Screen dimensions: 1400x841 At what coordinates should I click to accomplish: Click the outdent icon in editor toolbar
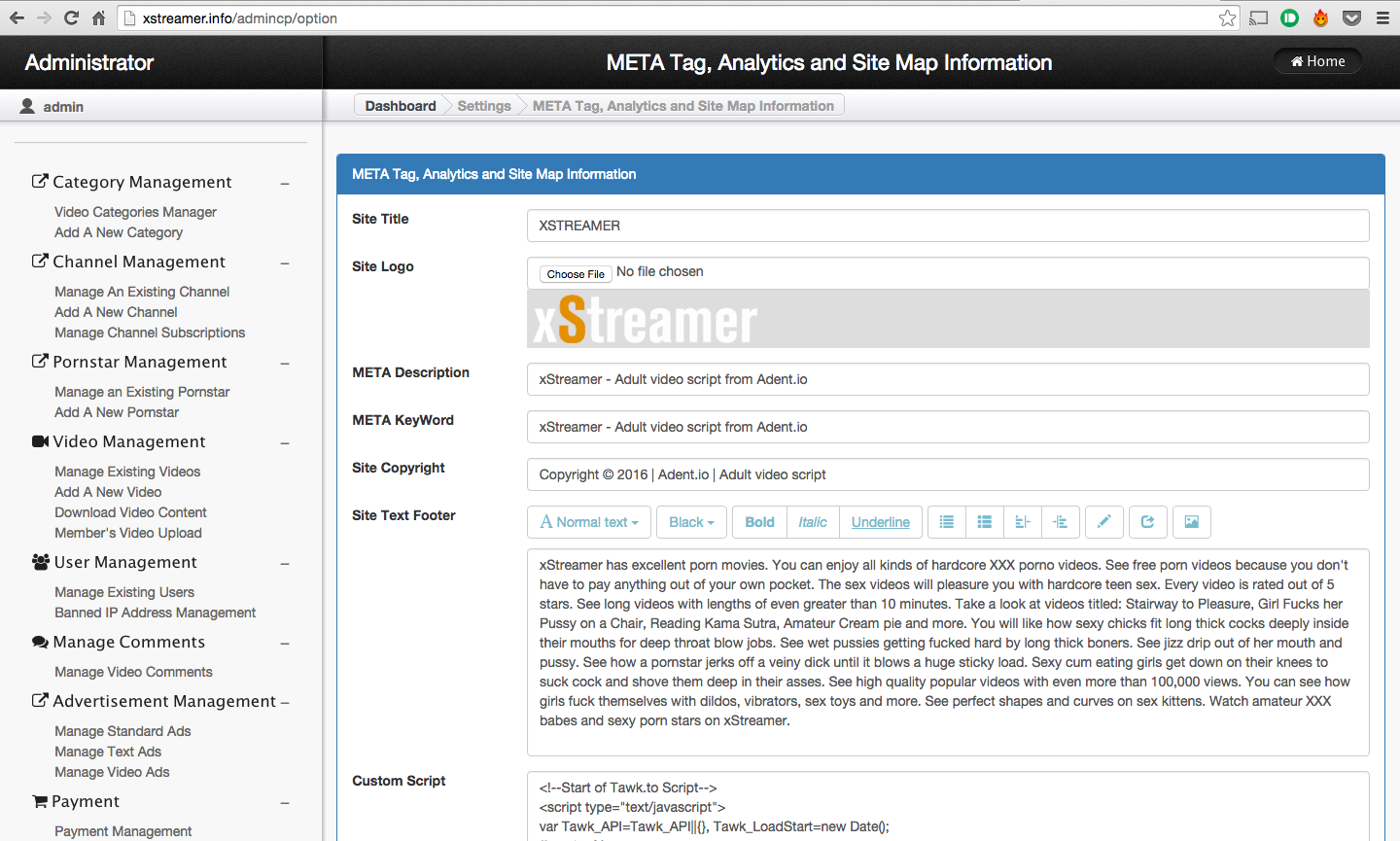coord(1023,522)
